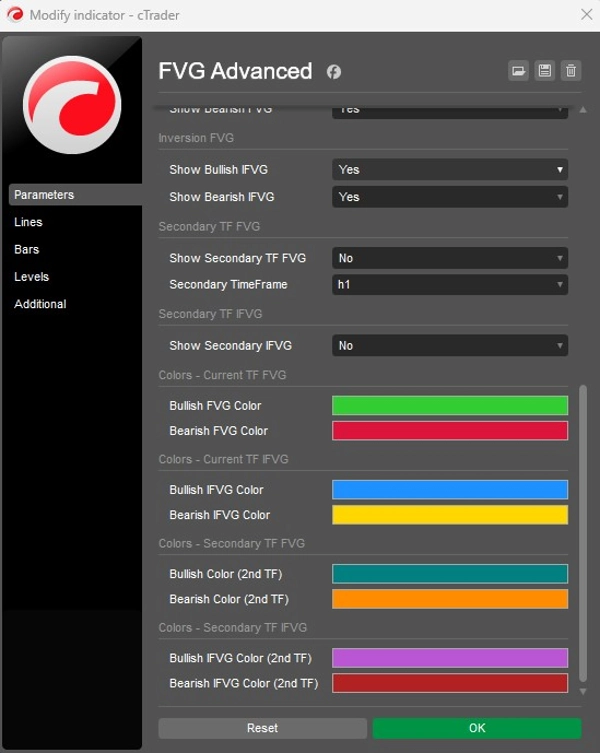Image resolution: width=600 pixels, height=753 pixels.
Task: Edit the teal Bullish Color (2nd TF) swatch
Action: [x=450, y=573]
